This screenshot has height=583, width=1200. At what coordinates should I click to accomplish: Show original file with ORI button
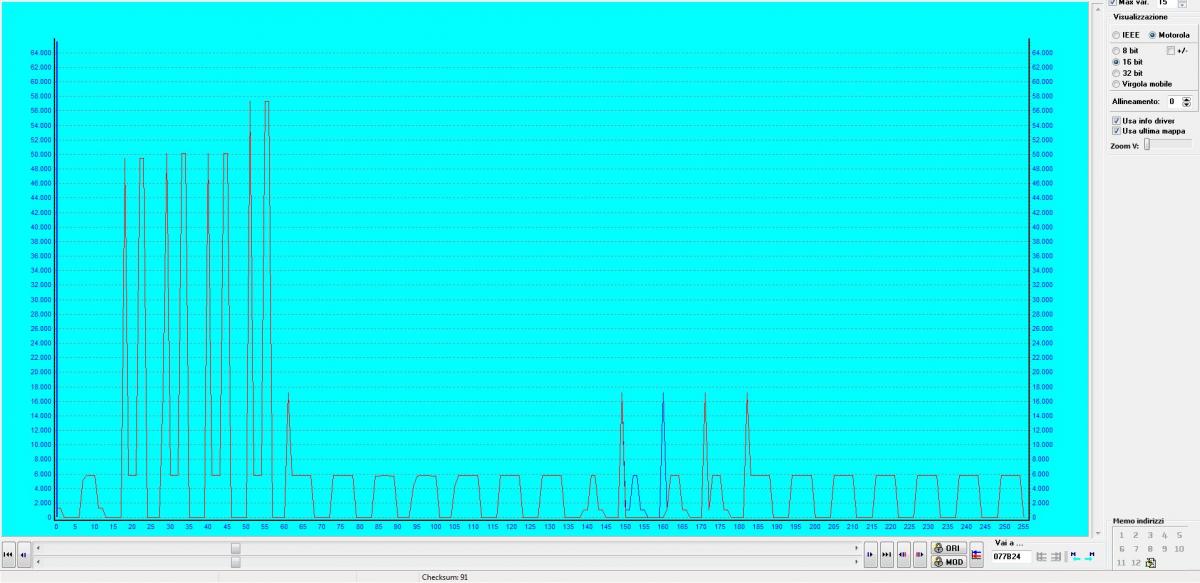(x=949, y=548)
